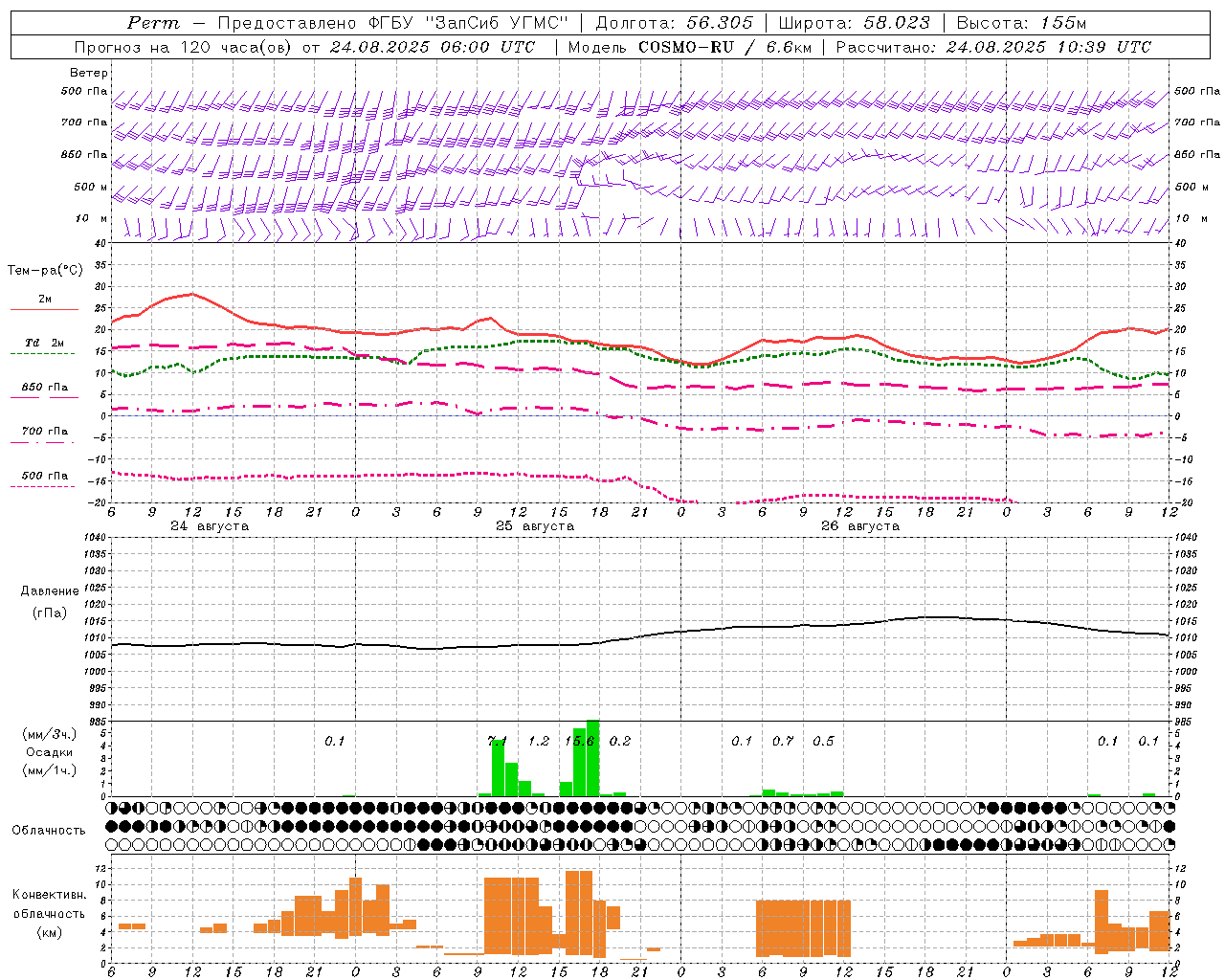Image resolution: width=1225 pixels, height=980 pixels.
Task: Click the "Td 2м" dew point legend entry
Action: tap(45, 343)
